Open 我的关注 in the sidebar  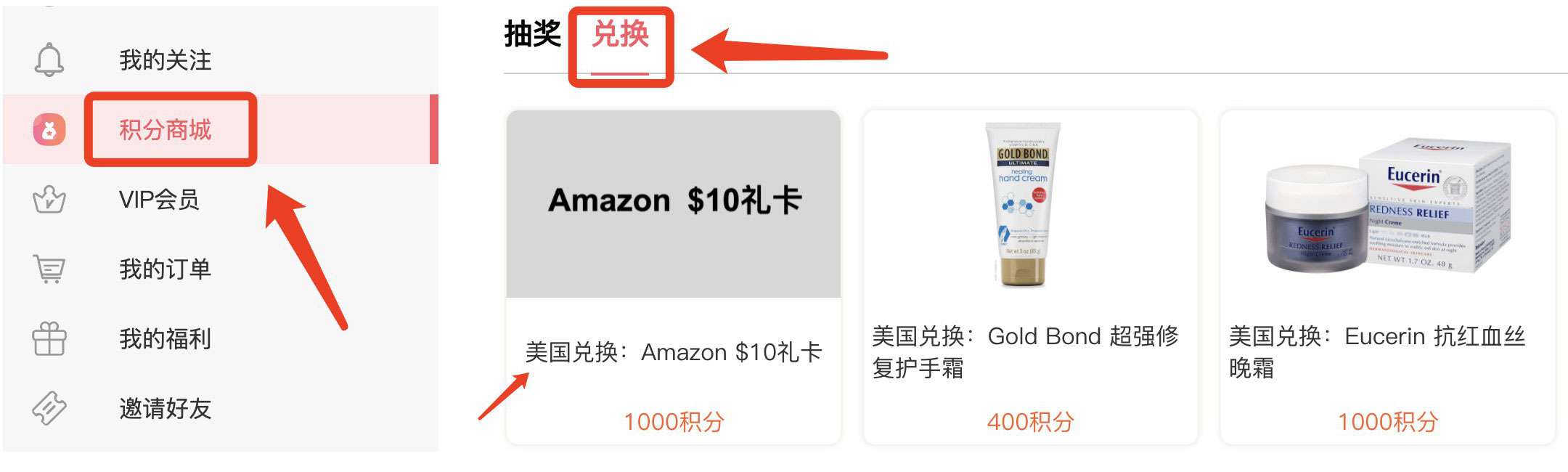(x=221, y=60)
